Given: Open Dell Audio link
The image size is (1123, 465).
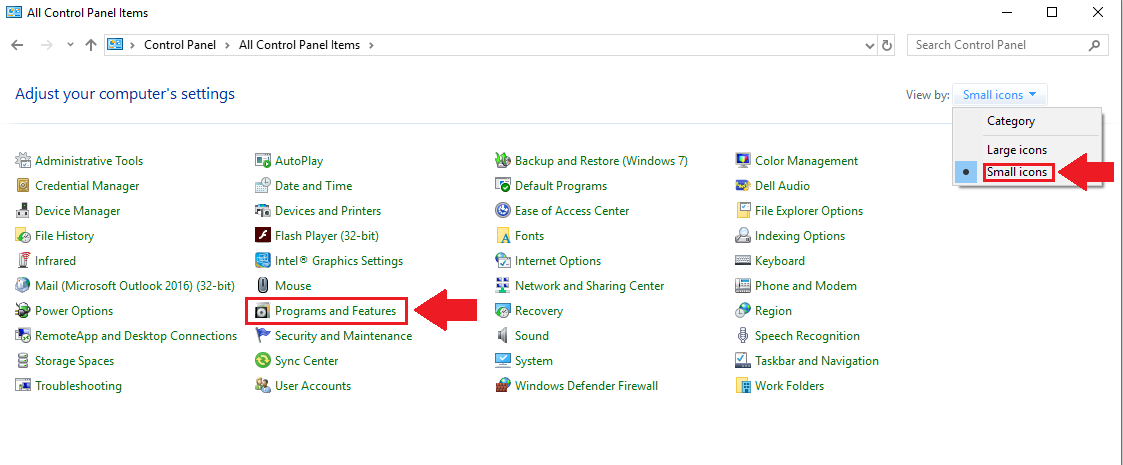Looking at the screenshot, I should (x=782, y=186).
